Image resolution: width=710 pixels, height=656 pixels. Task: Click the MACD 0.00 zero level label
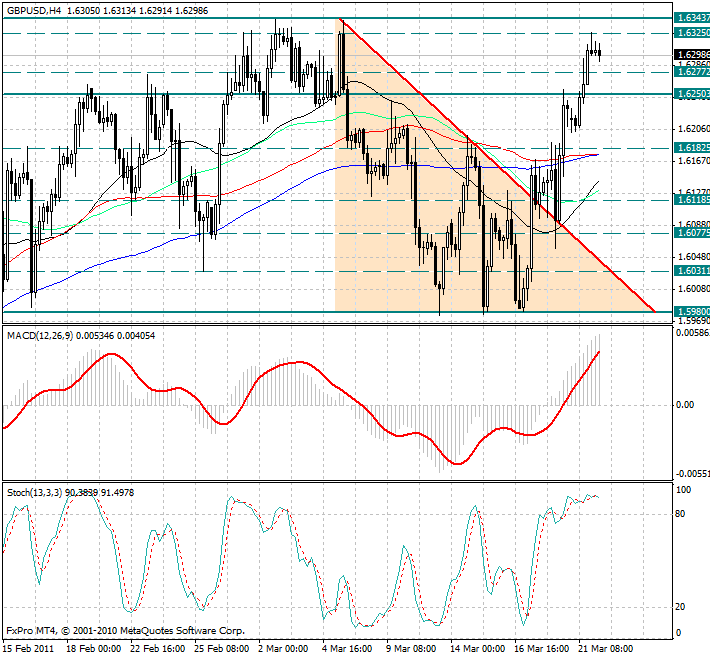(685, 405)
